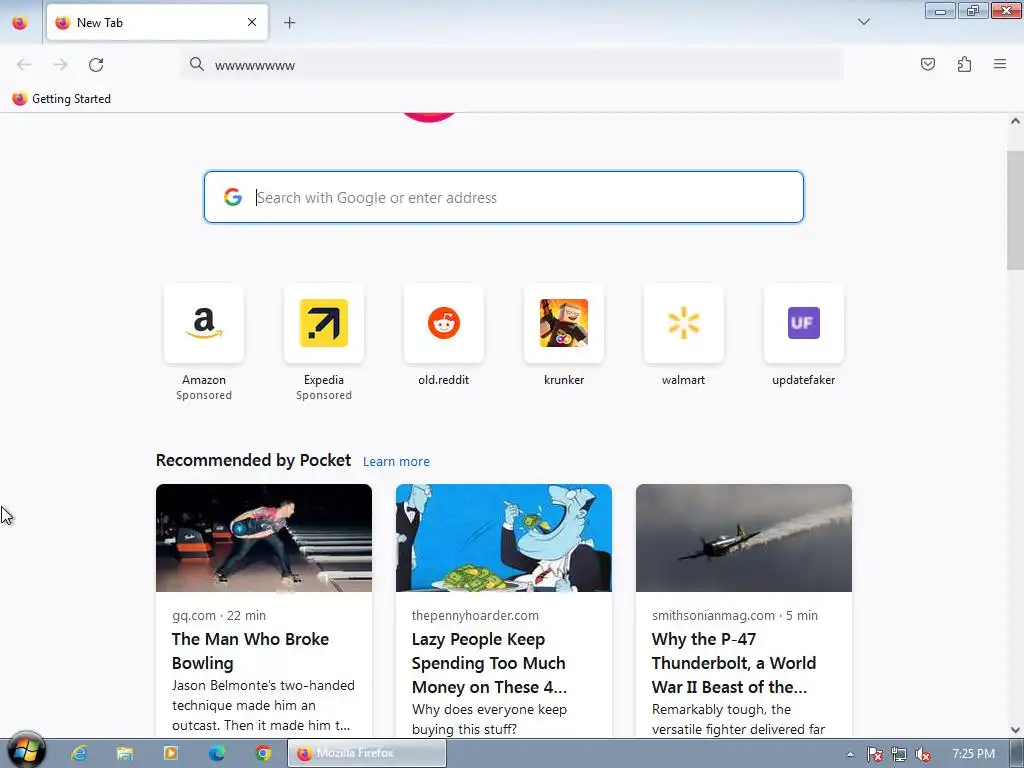The height and width of the screenshot is (768, 1024).
Task: Click the page scrollbar up arrow
Action: tap(1015, 121)
